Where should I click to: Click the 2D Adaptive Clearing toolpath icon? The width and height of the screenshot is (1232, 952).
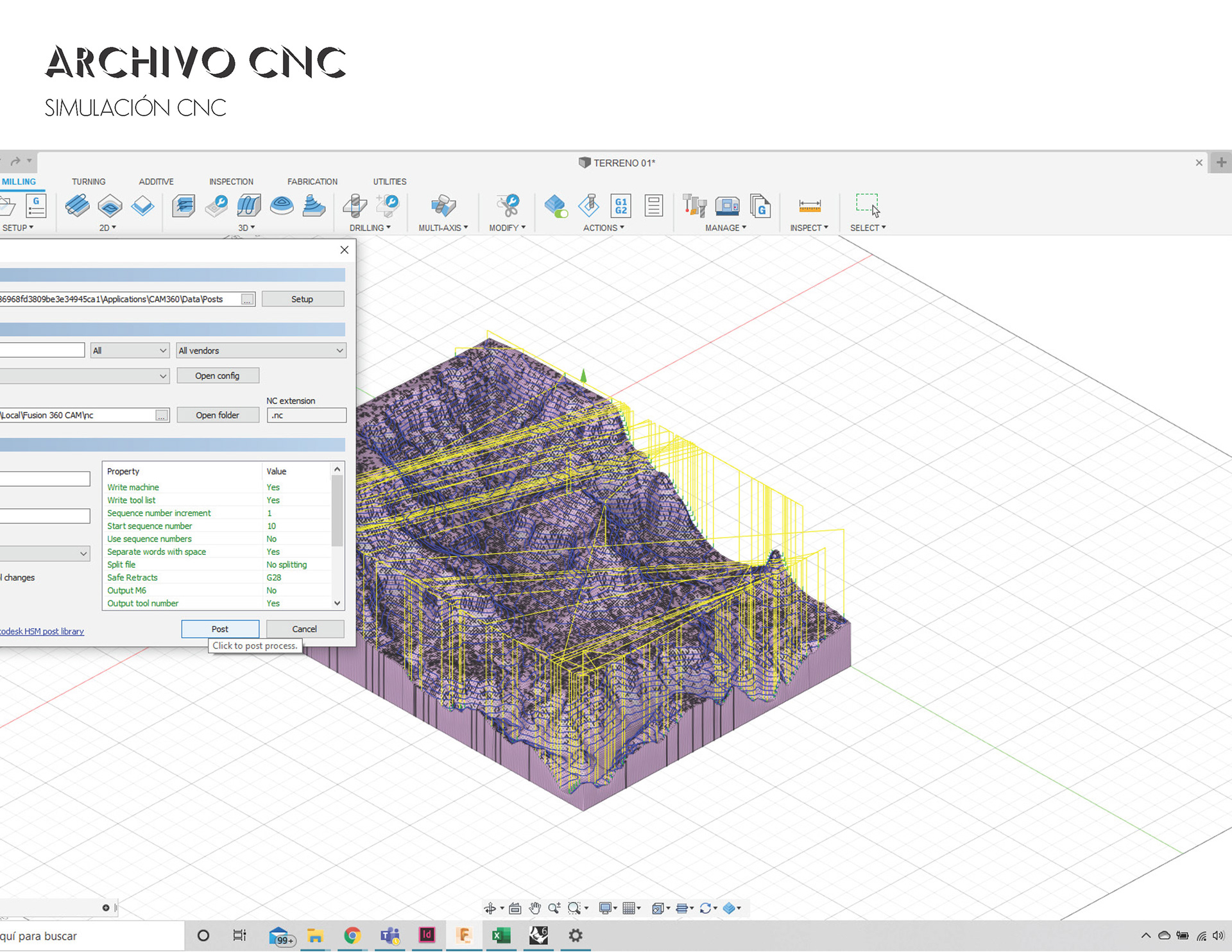point(77,206)
